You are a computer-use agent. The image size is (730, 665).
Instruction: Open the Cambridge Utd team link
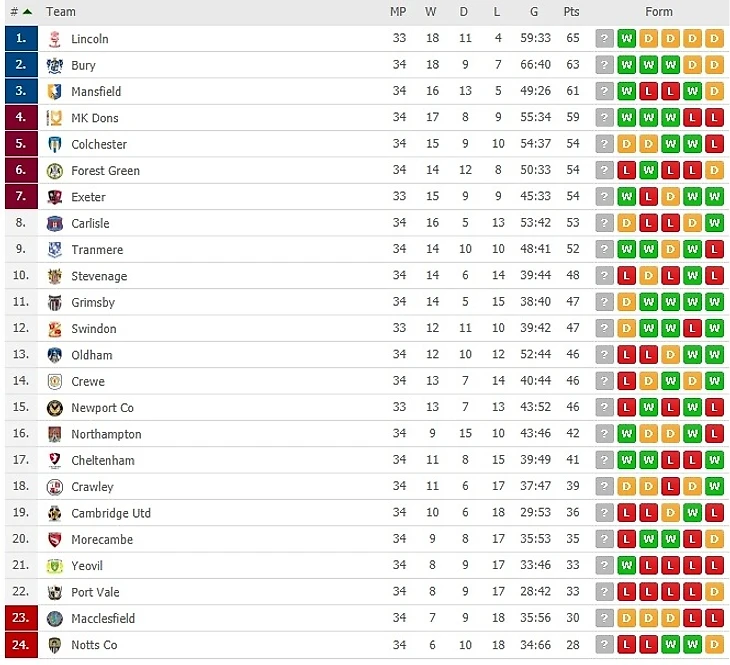pyautogui.click(x=111, y=513)
